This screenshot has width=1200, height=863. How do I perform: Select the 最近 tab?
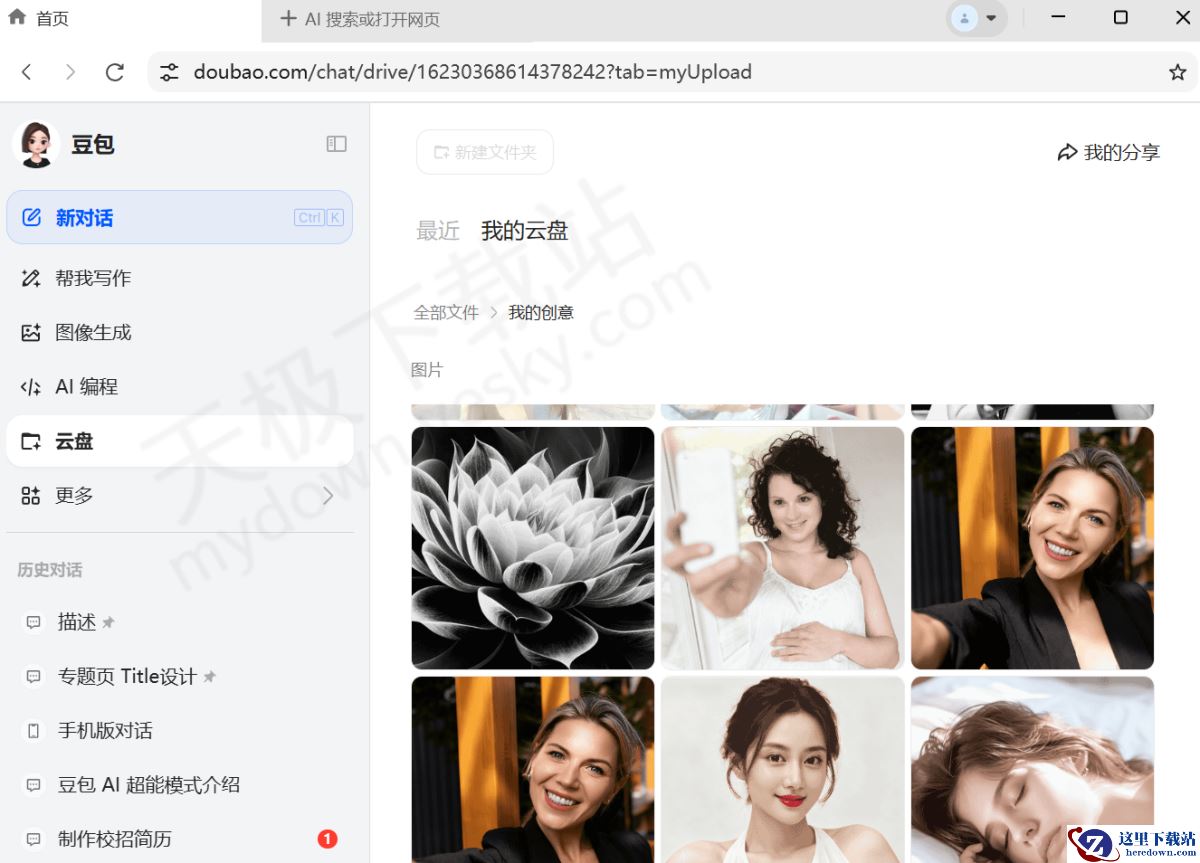click(x=437, y=231)
